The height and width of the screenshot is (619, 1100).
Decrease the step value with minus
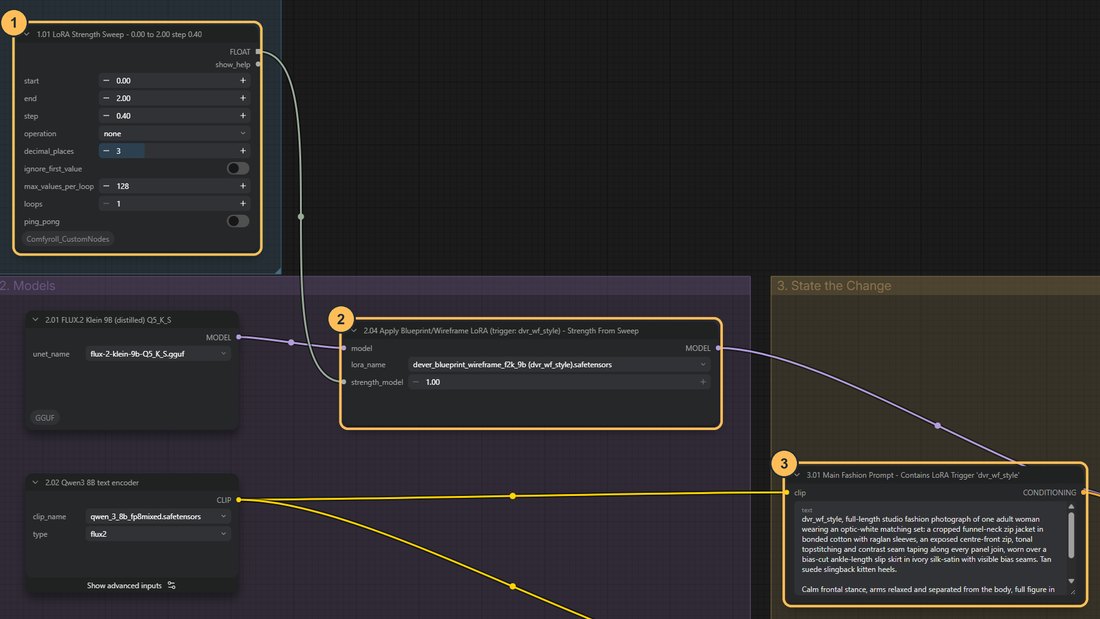pyautogui.click(x=106, y=116)
